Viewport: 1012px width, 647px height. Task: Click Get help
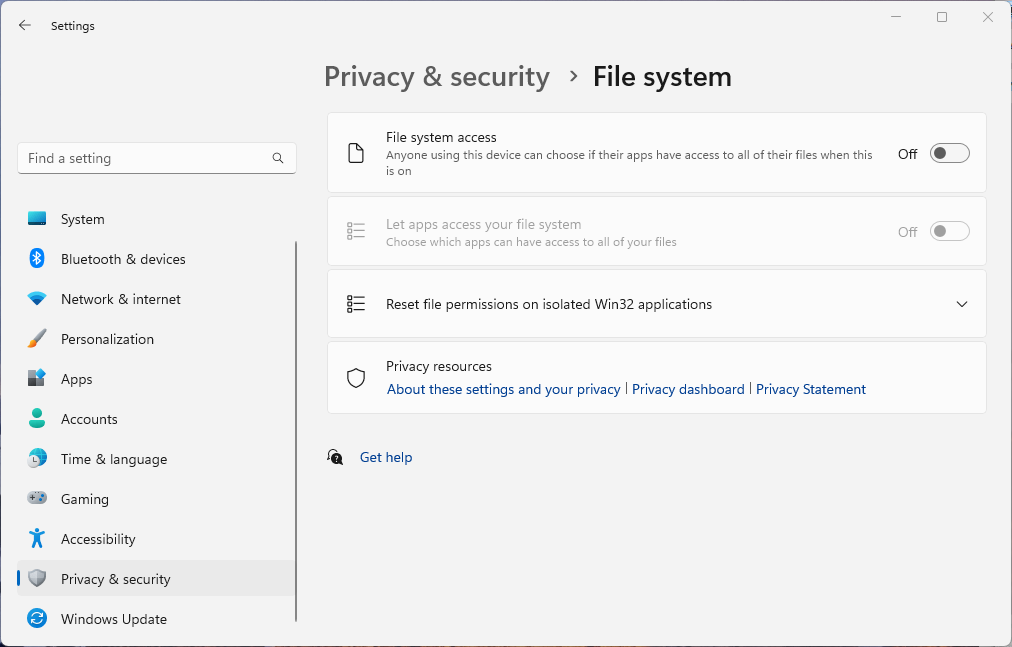(385, 457)
